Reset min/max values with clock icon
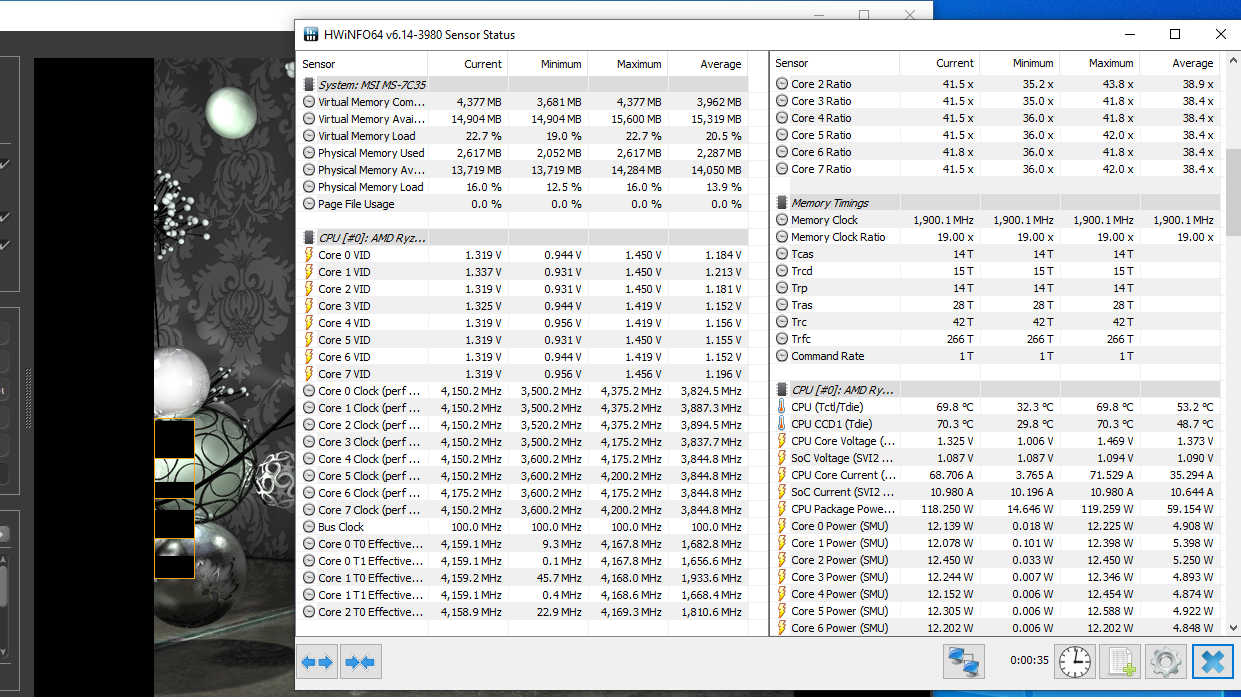The height and width of the screenshot is (700, 1241). click(1075, 662)
